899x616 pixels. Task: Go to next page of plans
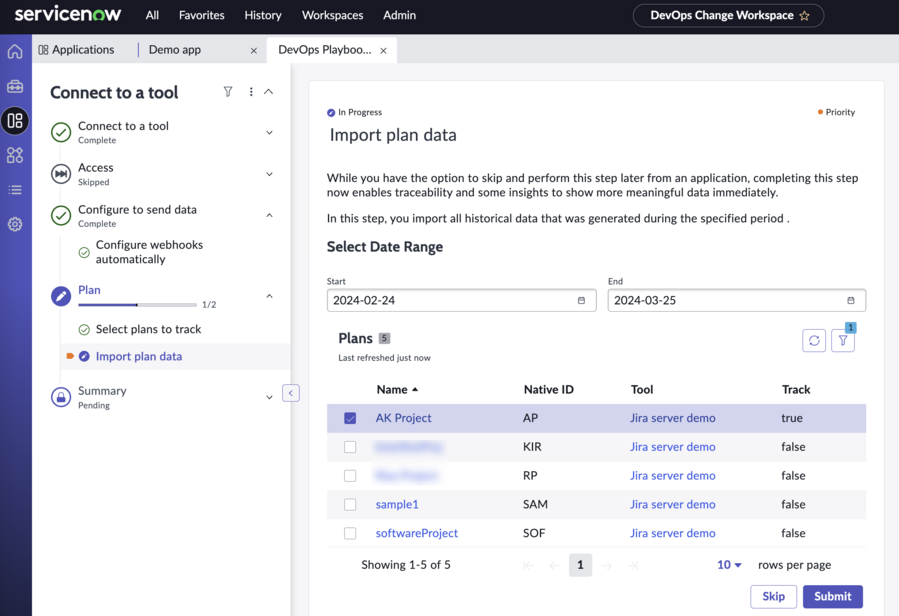pyautogui.click(x=607, y=566)
